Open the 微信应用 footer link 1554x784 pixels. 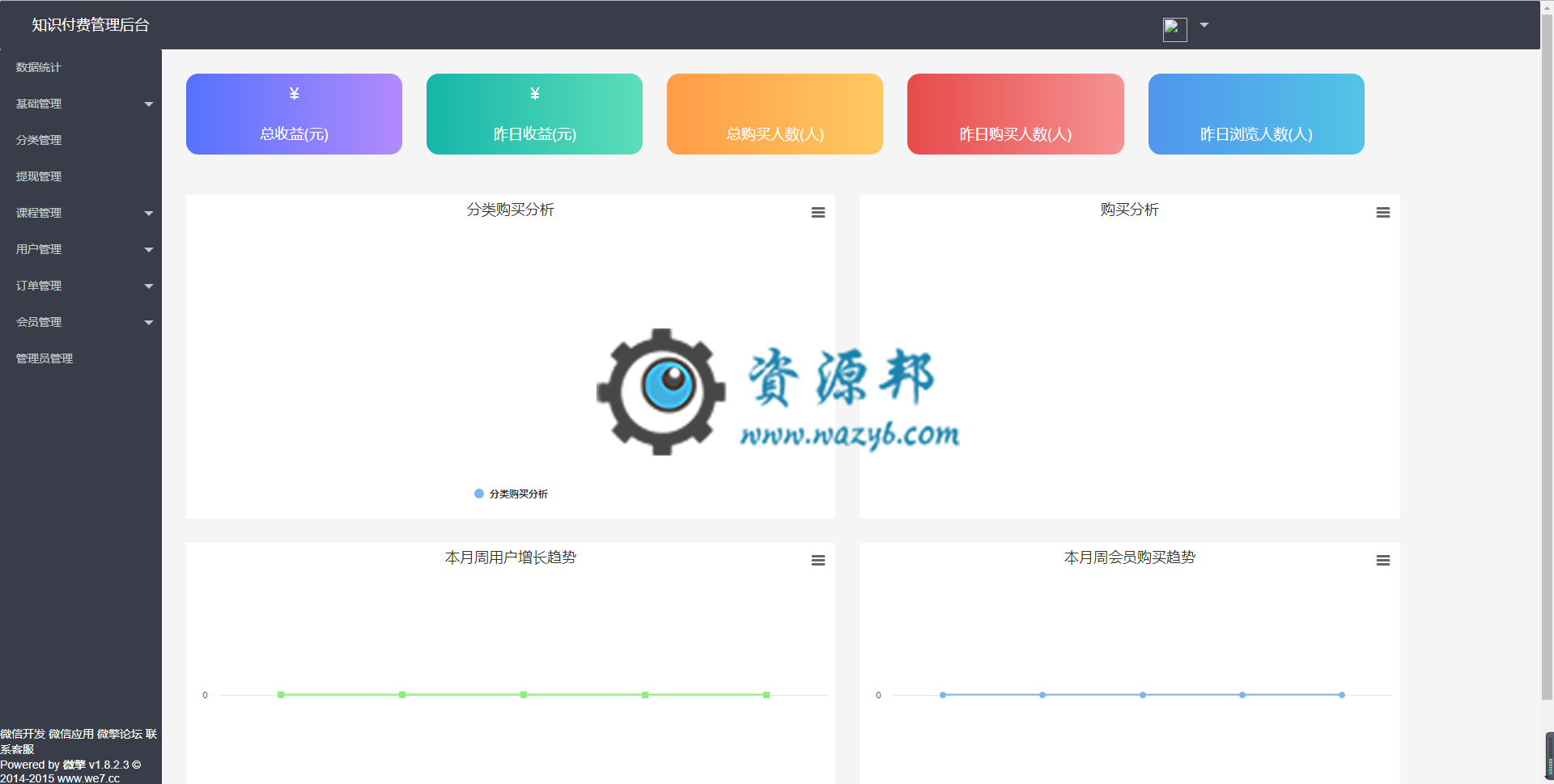(x=71, y=734)
